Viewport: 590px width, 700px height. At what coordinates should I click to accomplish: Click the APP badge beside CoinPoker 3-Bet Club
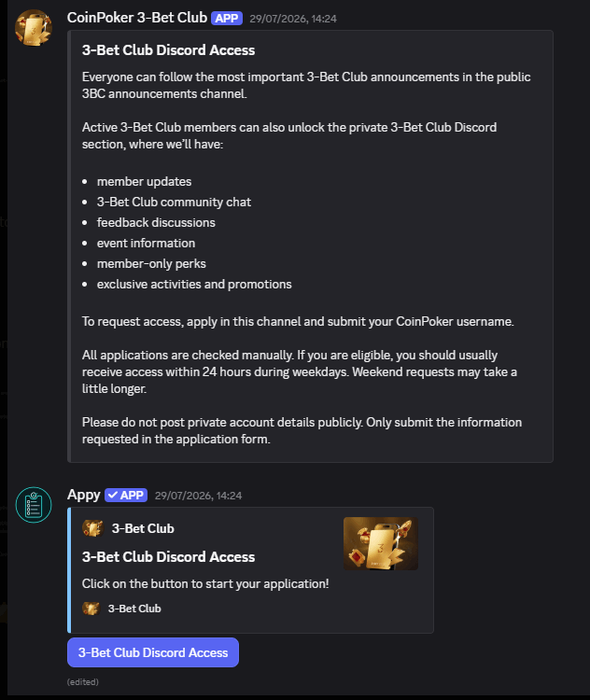tap(227, 18)
